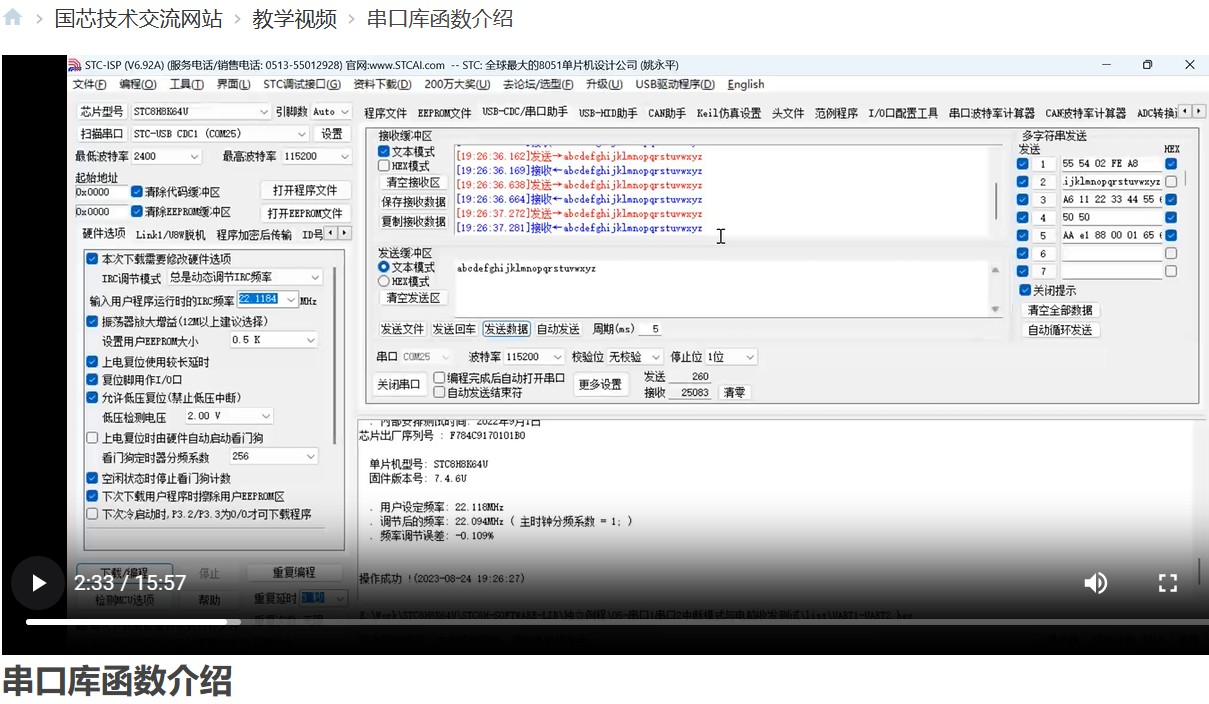This screenshot has height=704, width=1209.
Task: Select the USB-HID助手 tab
Action: tap(608, 113)
